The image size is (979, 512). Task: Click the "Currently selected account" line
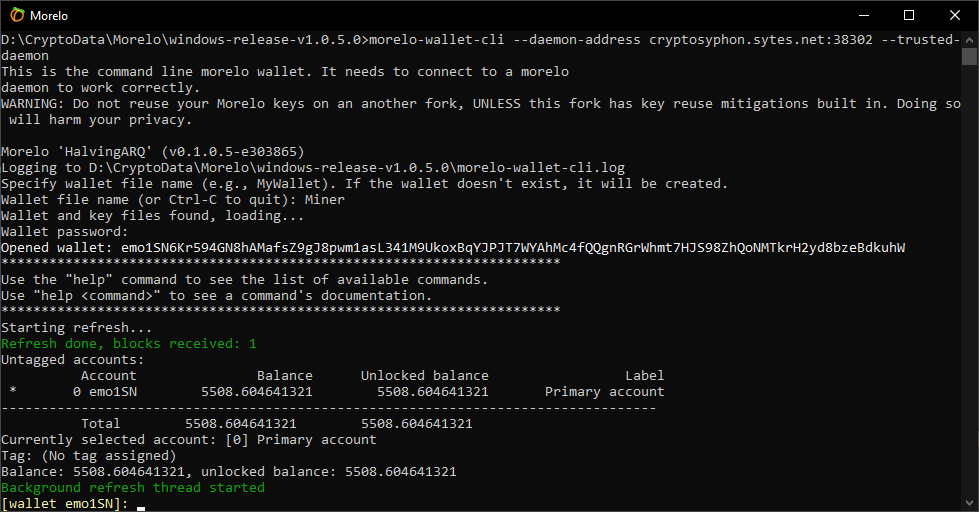189,439
